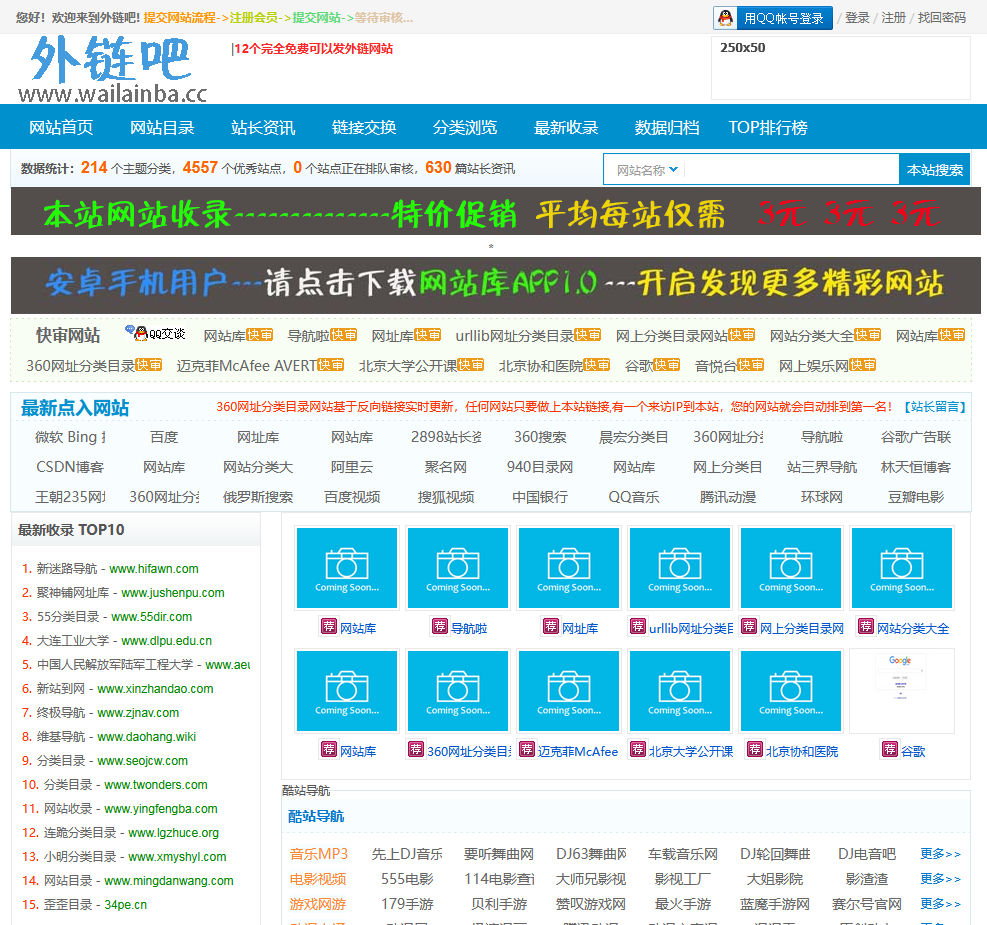Click the green 本站网站收录 promotion banner

pos(490,212)
